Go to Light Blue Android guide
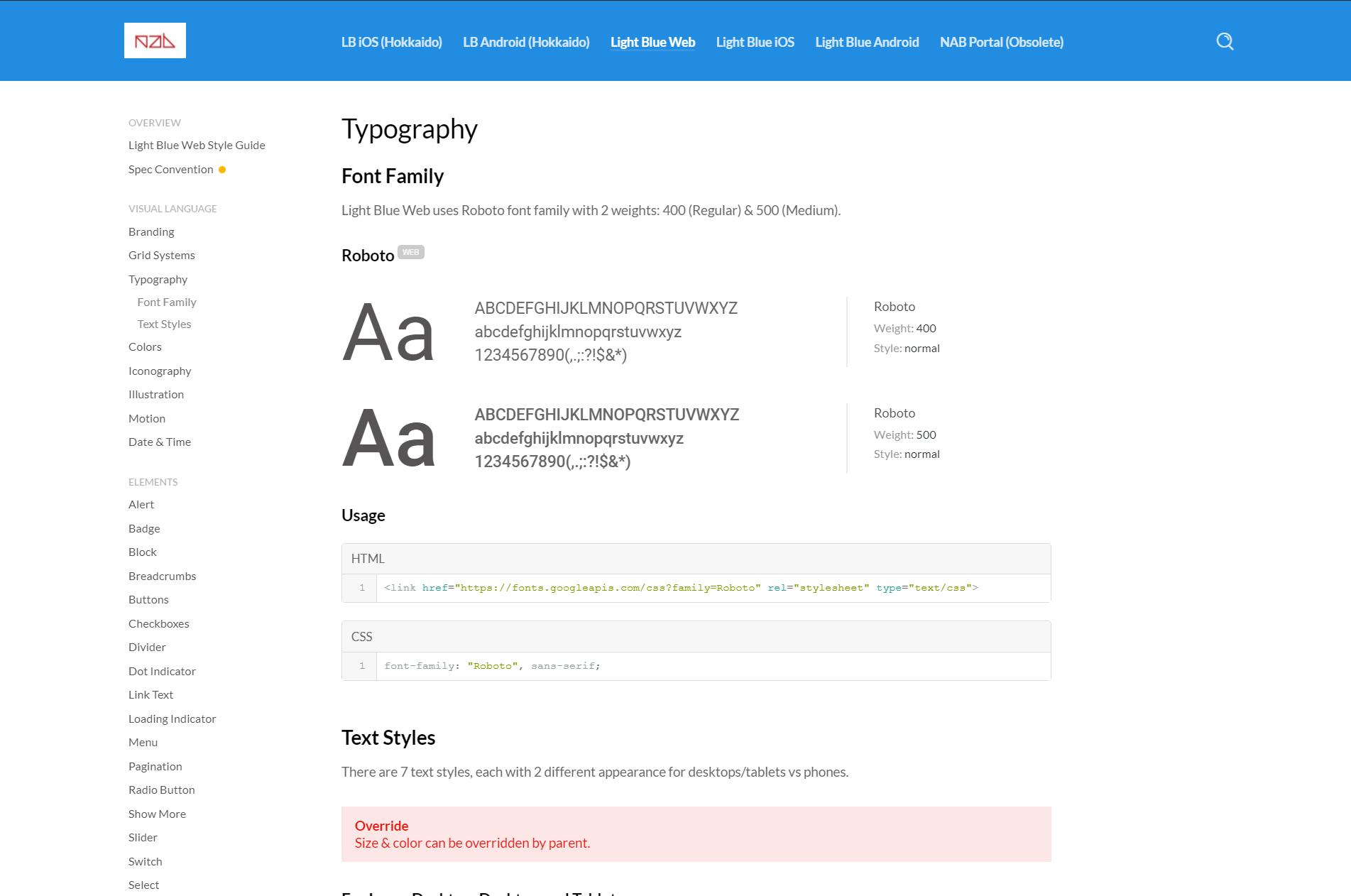Viewport: 1351px width, 896px height. pyautogui.click(x=867, y=42)
